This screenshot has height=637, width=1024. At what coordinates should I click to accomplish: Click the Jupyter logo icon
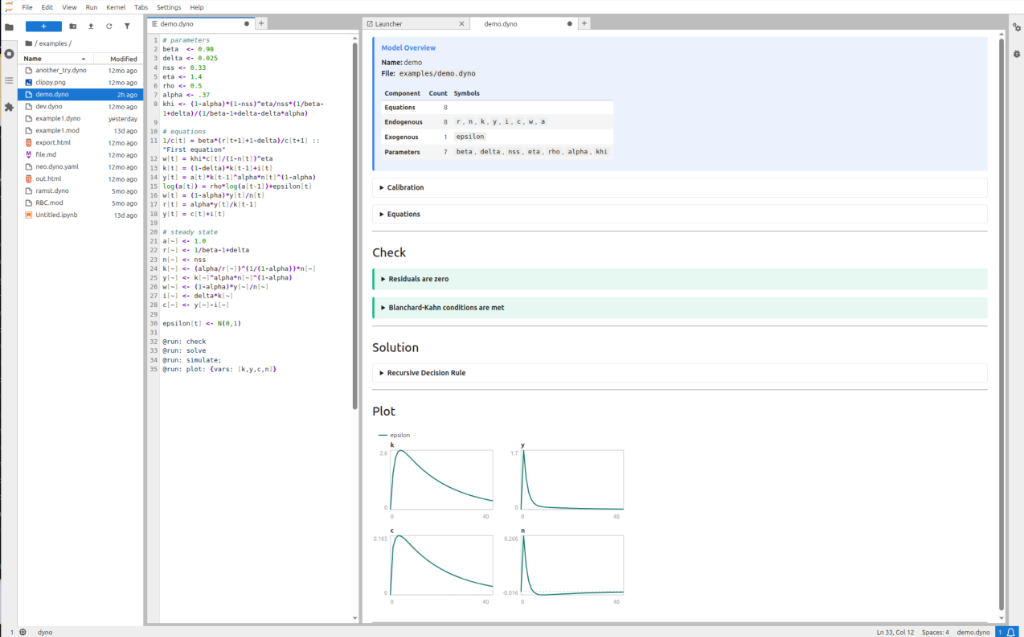8,7
